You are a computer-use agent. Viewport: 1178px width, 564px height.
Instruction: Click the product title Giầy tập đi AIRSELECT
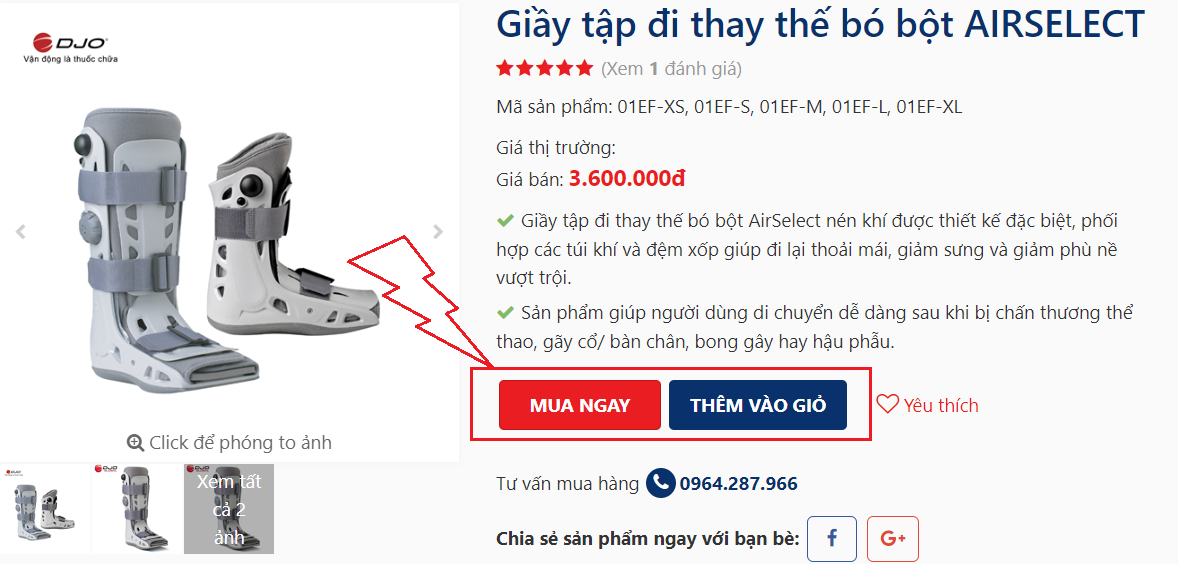(x=820, y=24)
